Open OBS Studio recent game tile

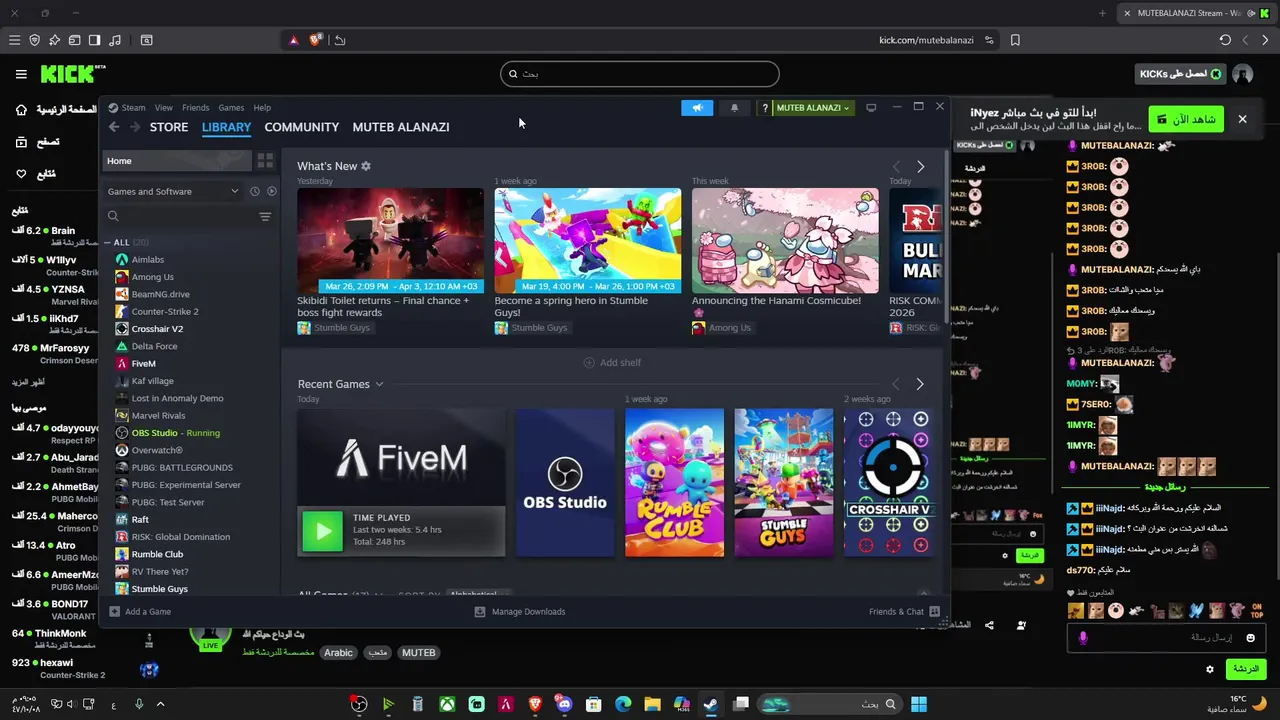click(565, 482)
